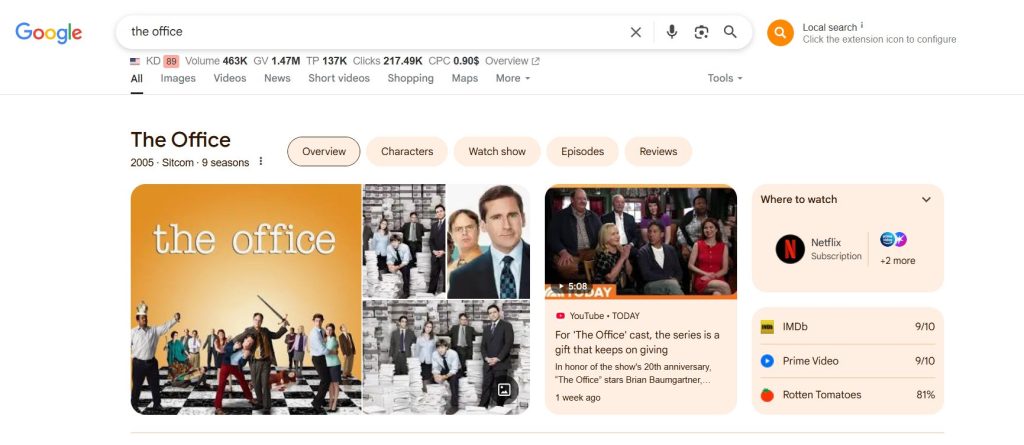This screenshot has height=445, width=1024.
Task: Start voice search with microphone icon
Action: point(672,32)
